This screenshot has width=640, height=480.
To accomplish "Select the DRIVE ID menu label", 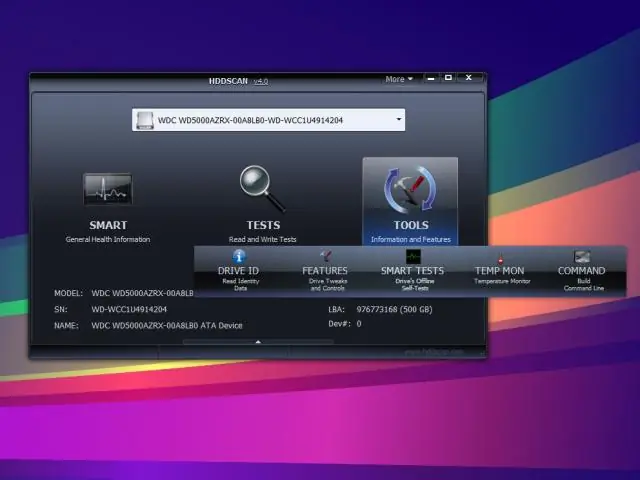I will coord(238,271).
